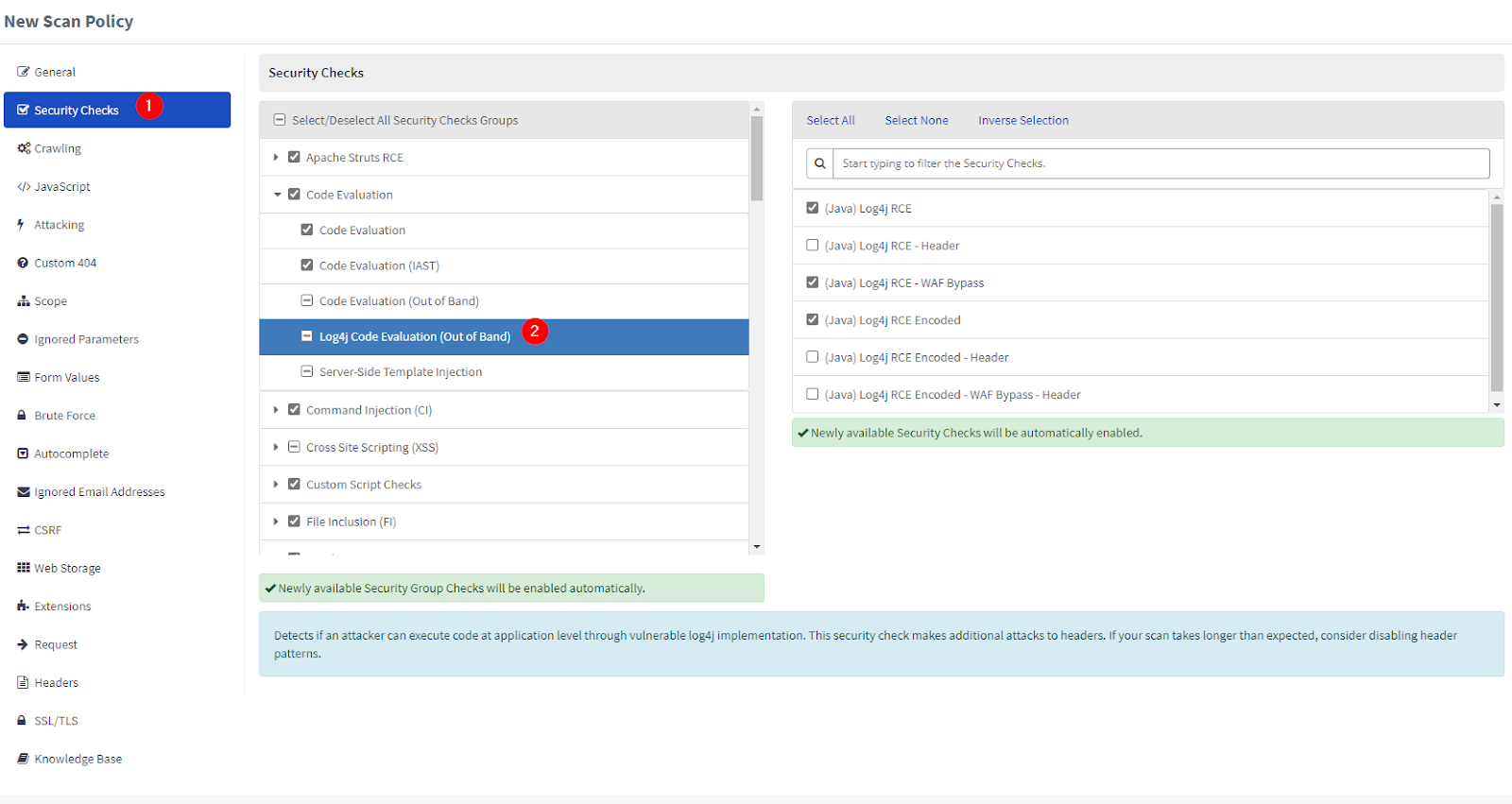Click the Ignored Email Addresses envelope icon
1512x804 pixels.
24,492
